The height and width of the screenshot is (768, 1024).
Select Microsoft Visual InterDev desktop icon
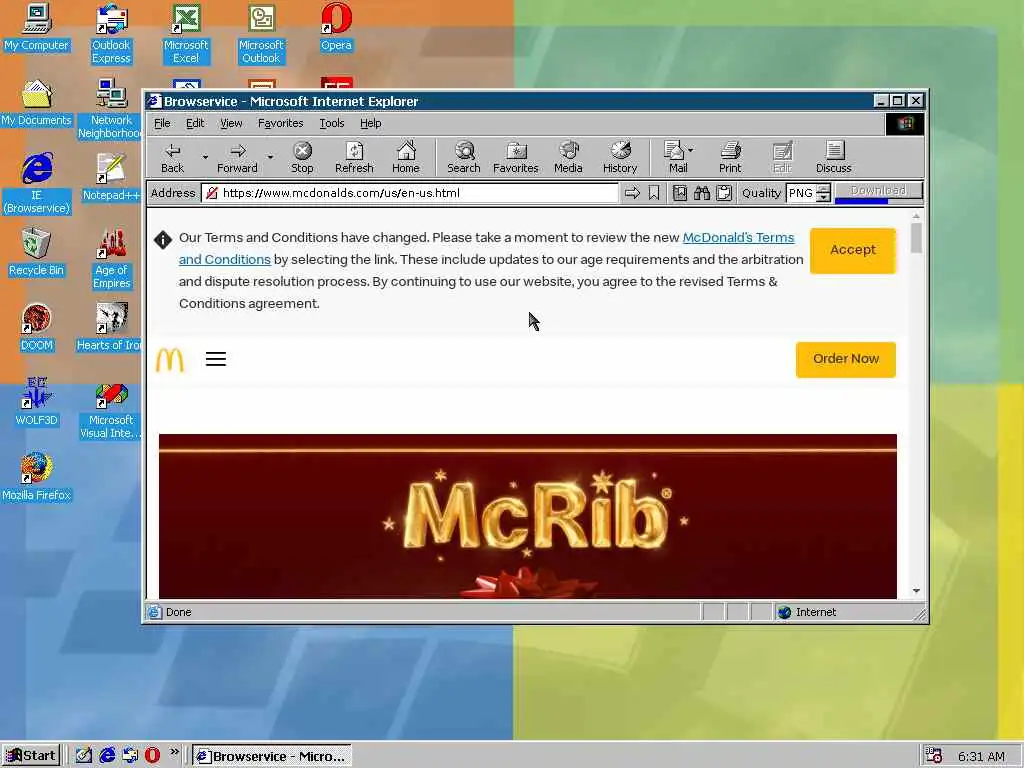click(x=110, y=409)
